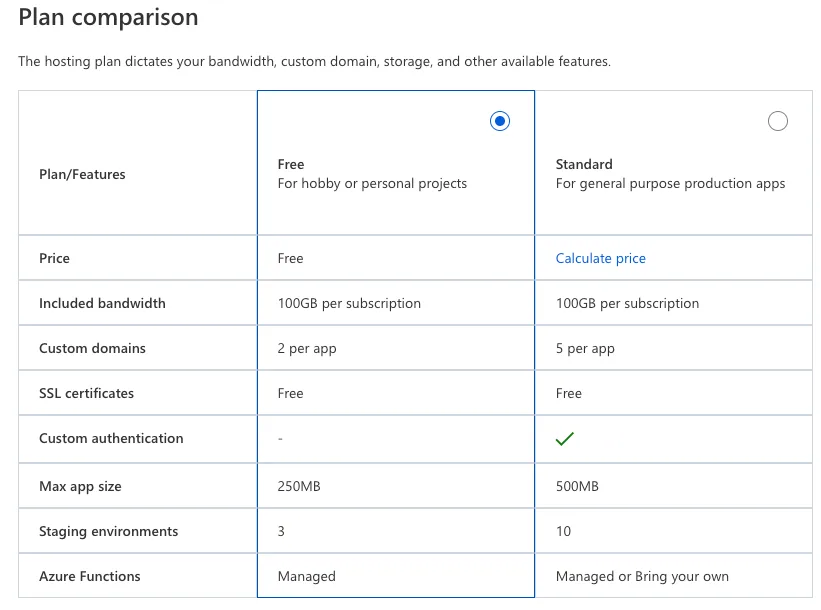Select the Standard plan radio button
The image size is (821, 610).
(777, 121)
